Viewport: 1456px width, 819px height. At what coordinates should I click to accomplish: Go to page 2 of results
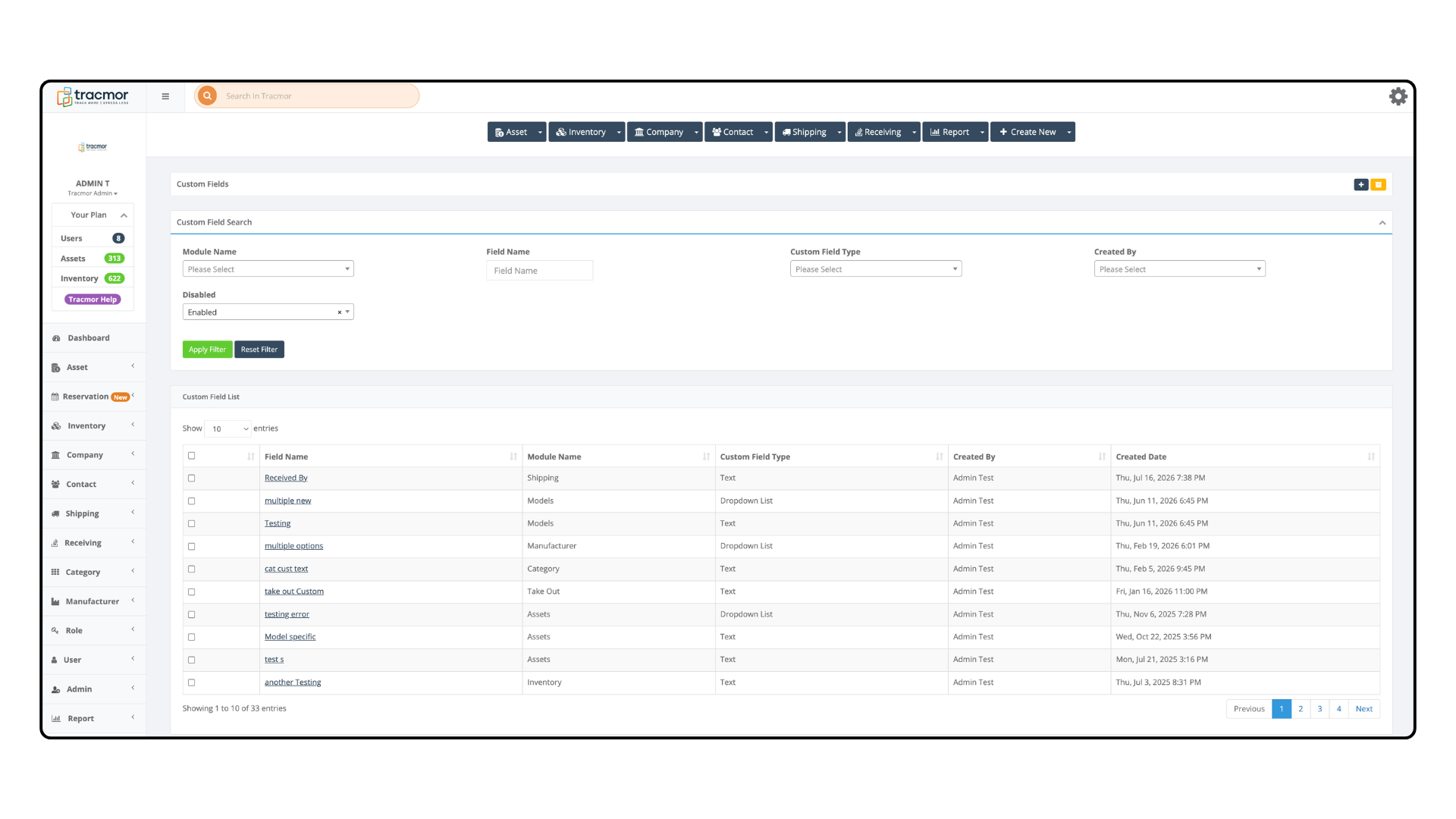[x=1301, y=709]
